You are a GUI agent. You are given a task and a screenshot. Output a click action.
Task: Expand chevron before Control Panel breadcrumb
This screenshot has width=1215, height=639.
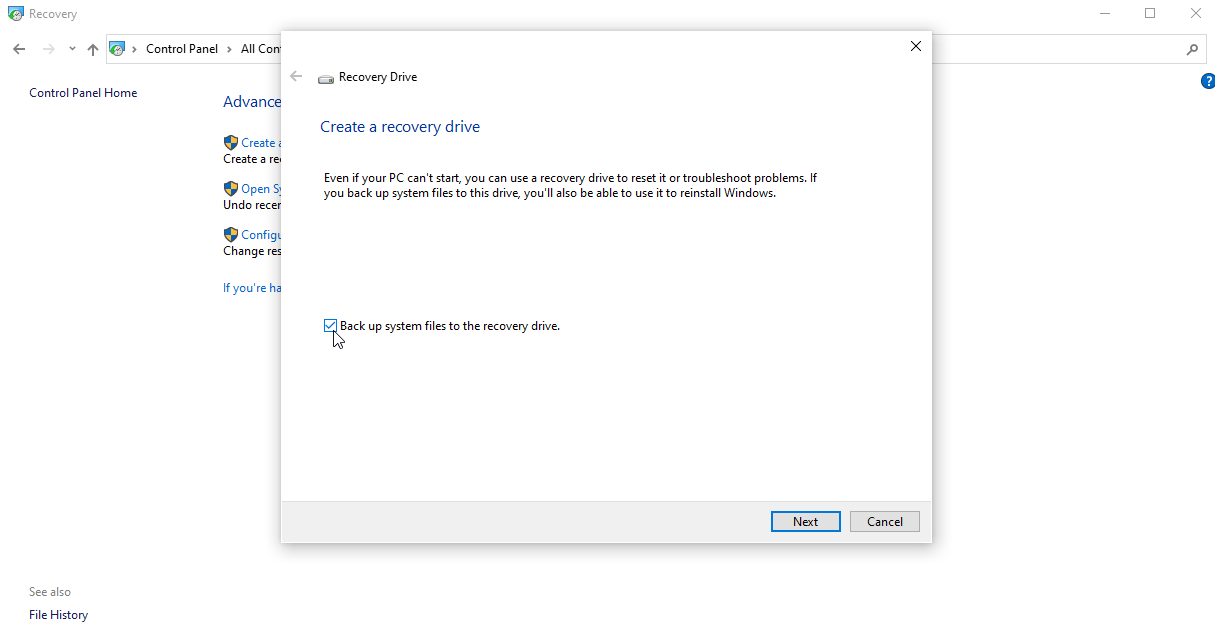(135, 49)
